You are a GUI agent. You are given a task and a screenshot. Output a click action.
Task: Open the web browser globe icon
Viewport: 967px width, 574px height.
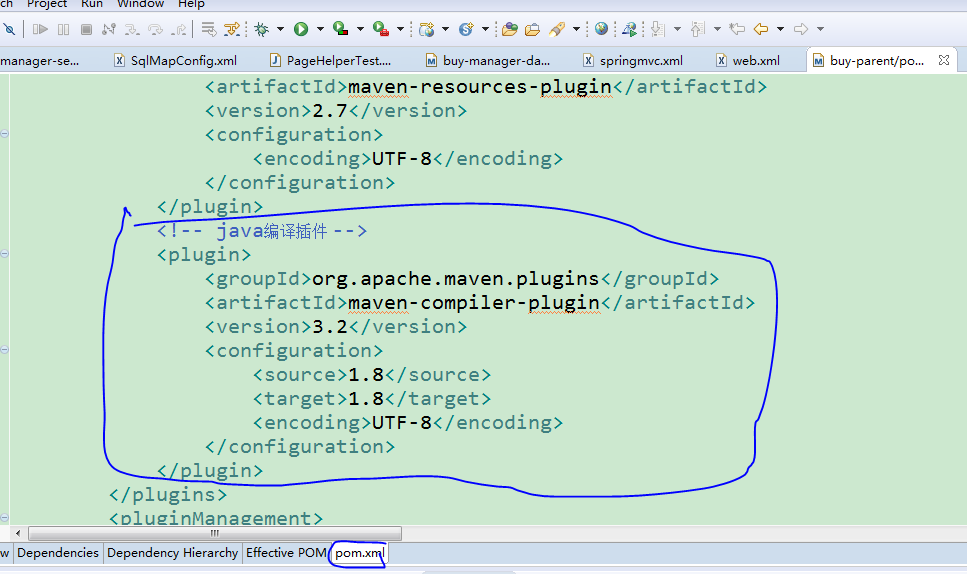pos(601,29)
